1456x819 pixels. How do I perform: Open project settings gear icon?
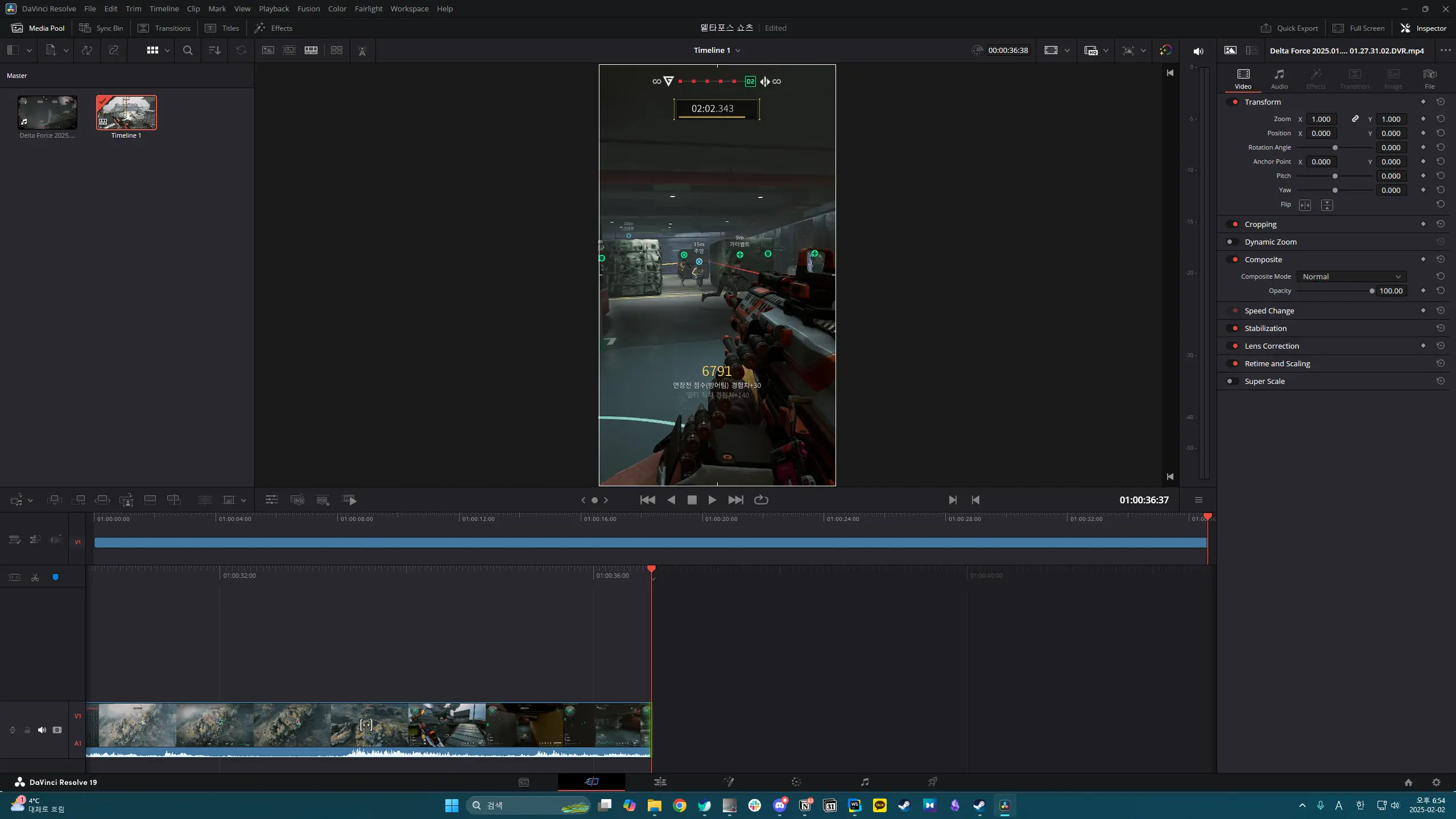tap(1436, 782)
